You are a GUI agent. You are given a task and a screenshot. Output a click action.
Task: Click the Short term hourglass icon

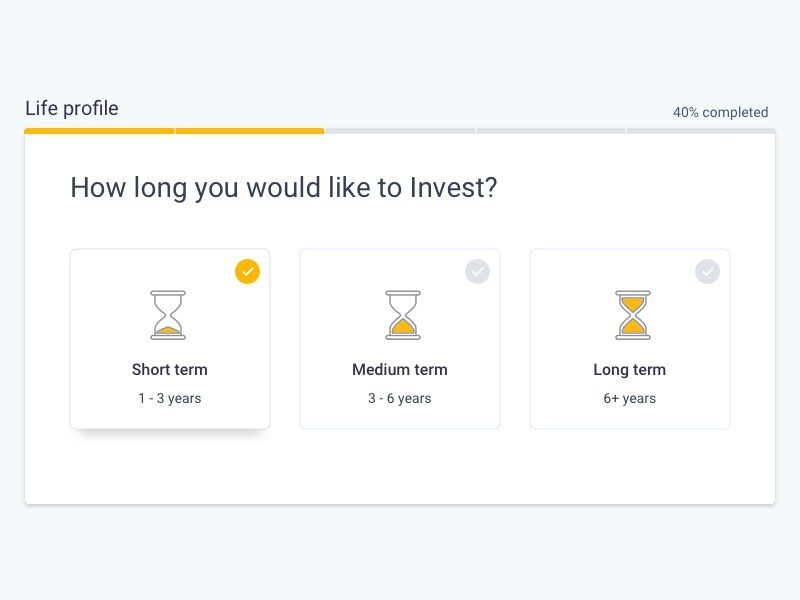[168, 315]
